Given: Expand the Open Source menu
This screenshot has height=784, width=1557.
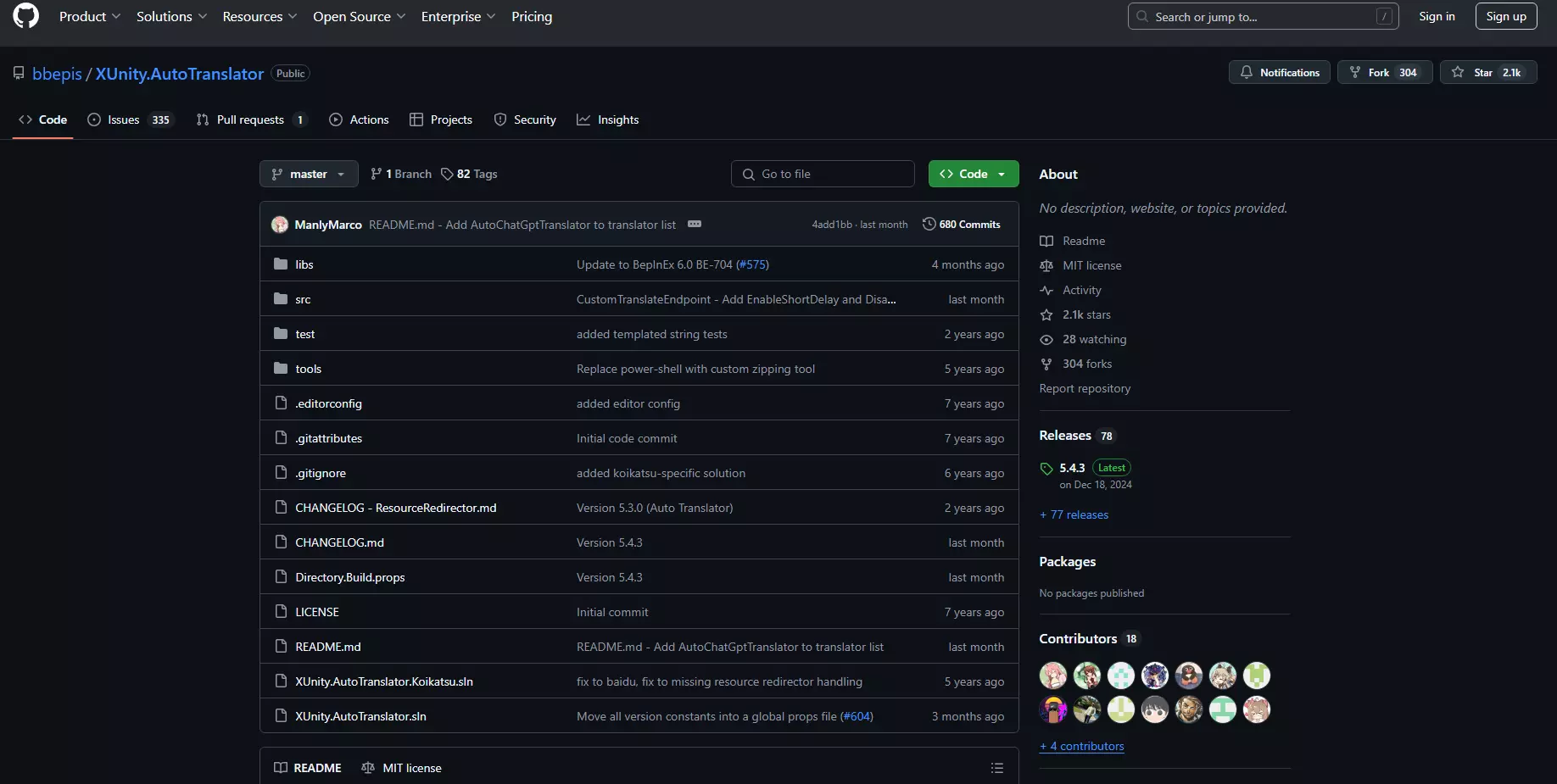Looking at the screenshot, I should click(x=359, y=16).
